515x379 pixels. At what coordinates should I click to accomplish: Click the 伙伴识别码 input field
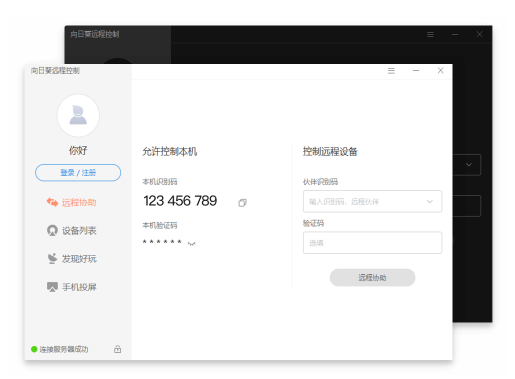tap(372, 201)
